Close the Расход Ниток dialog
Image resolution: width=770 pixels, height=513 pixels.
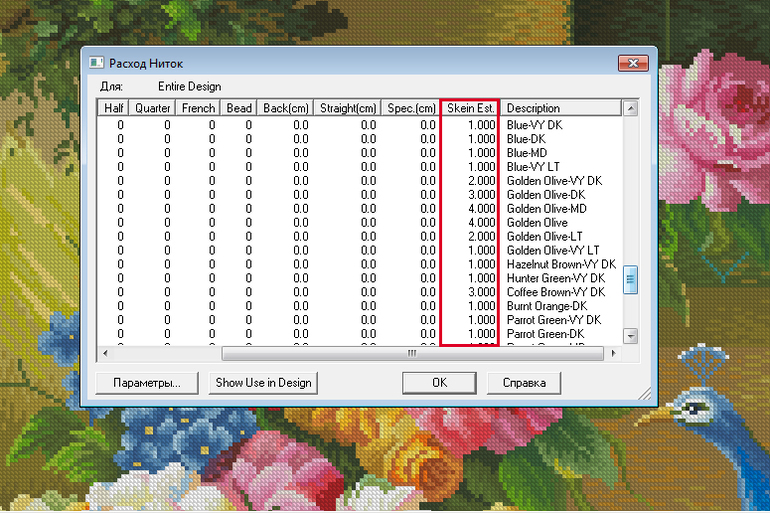(632, 63)
